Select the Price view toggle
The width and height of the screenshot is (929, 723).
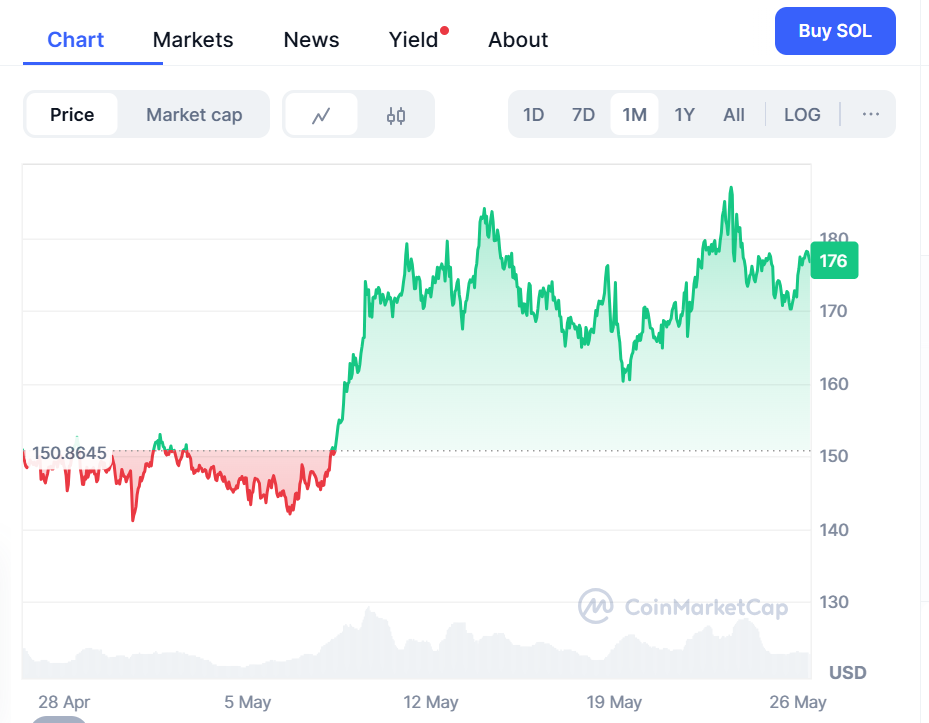click(72, 114)
